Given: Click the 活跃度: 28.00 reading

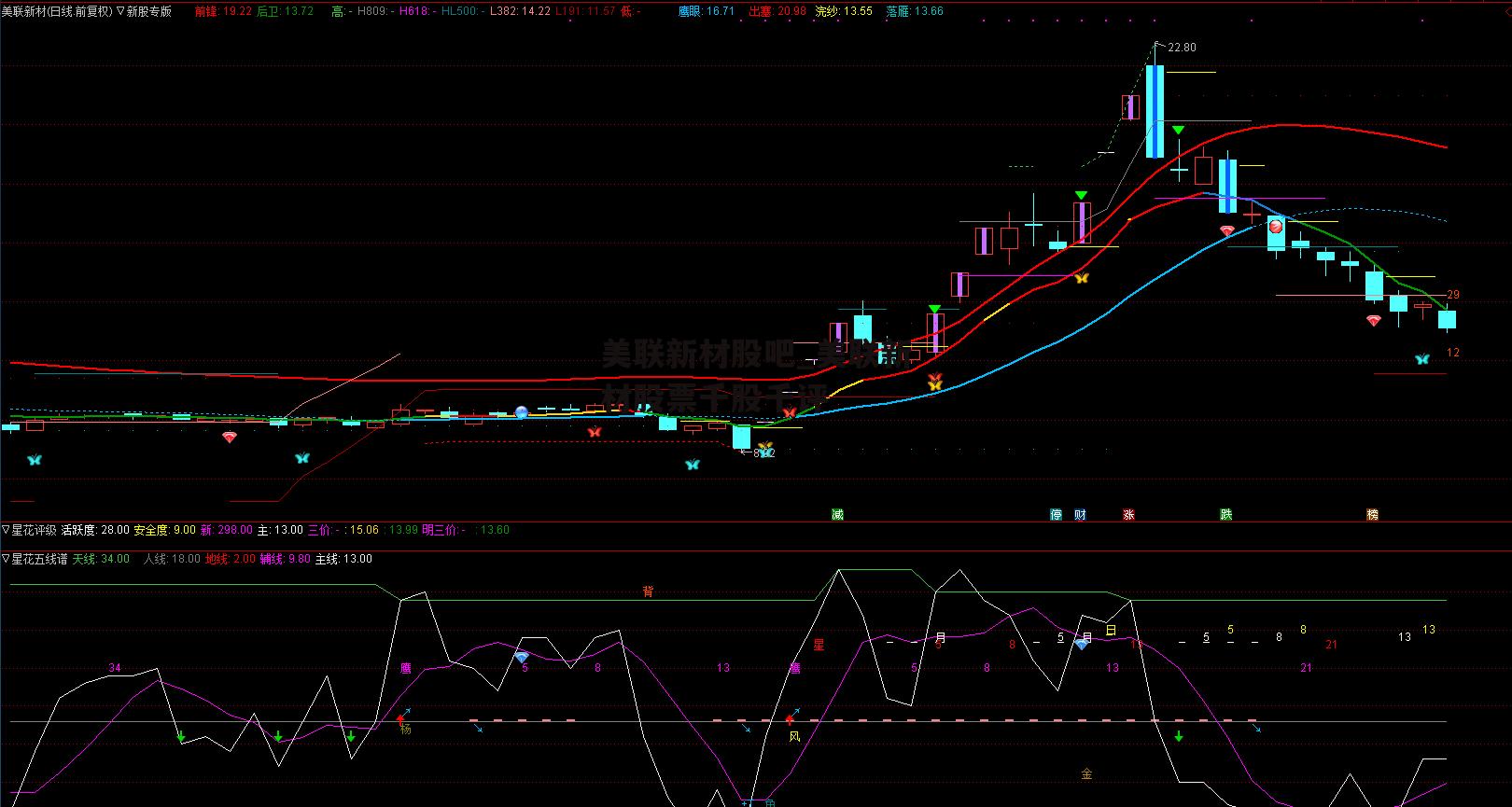Looking at the screenshot, I should 95,530.
